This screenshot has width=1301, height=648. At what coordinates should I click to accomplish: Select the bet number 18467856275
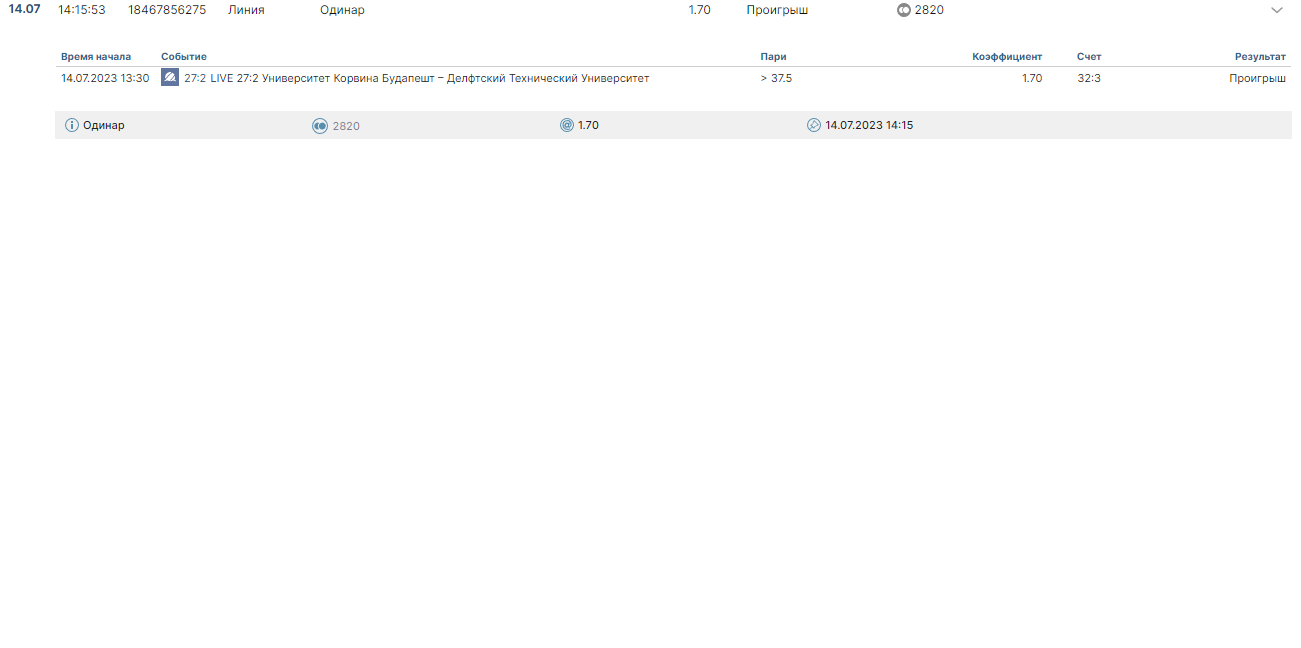(167, 10)
